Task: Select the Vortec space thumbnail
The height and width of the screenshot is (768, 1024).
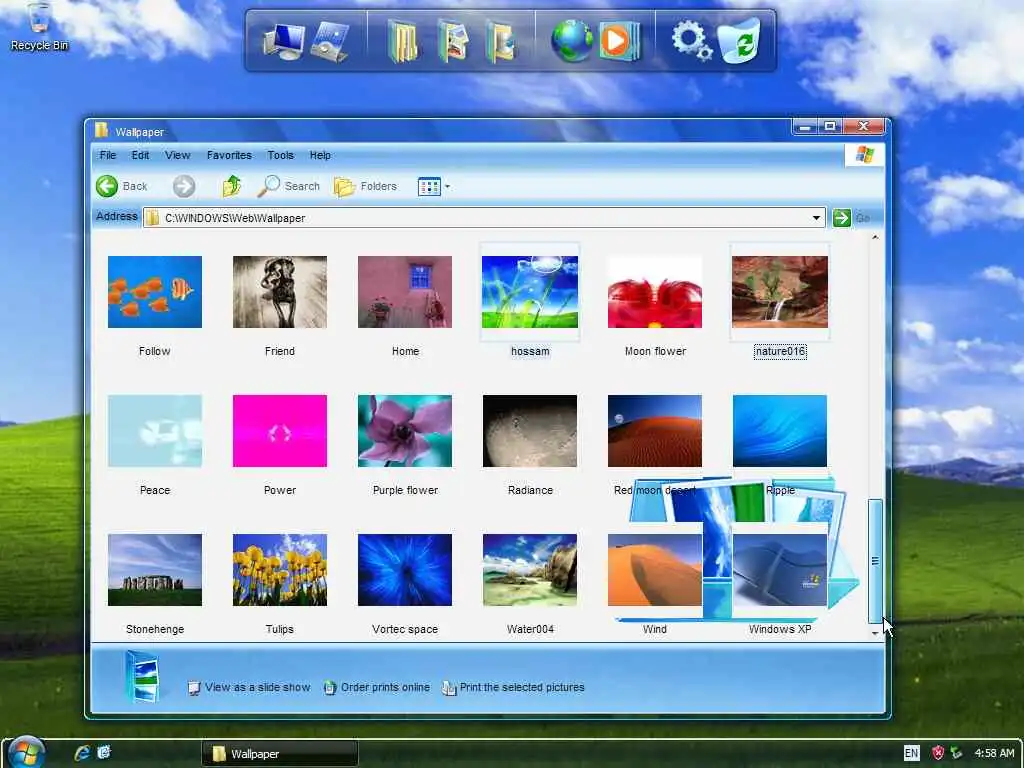Action: tap(405, 570)
